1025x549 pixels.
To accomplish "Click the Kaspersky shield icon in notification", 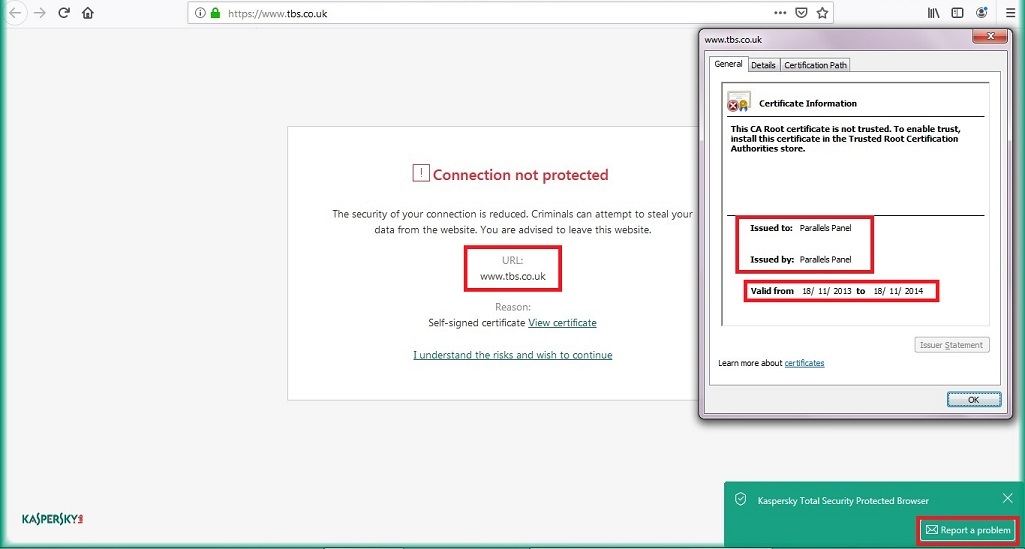I will 741,500.
